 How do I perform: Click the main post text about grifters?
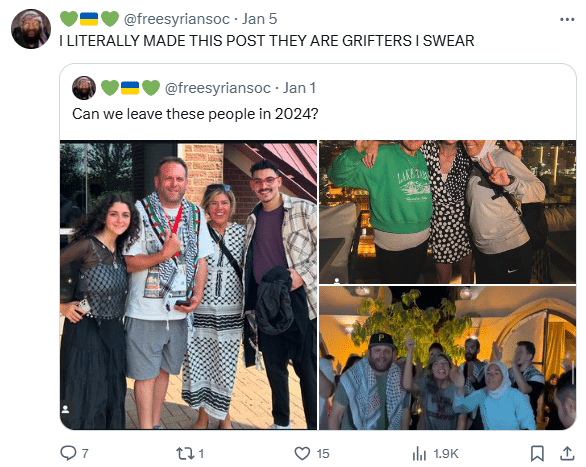pos(267,41)
